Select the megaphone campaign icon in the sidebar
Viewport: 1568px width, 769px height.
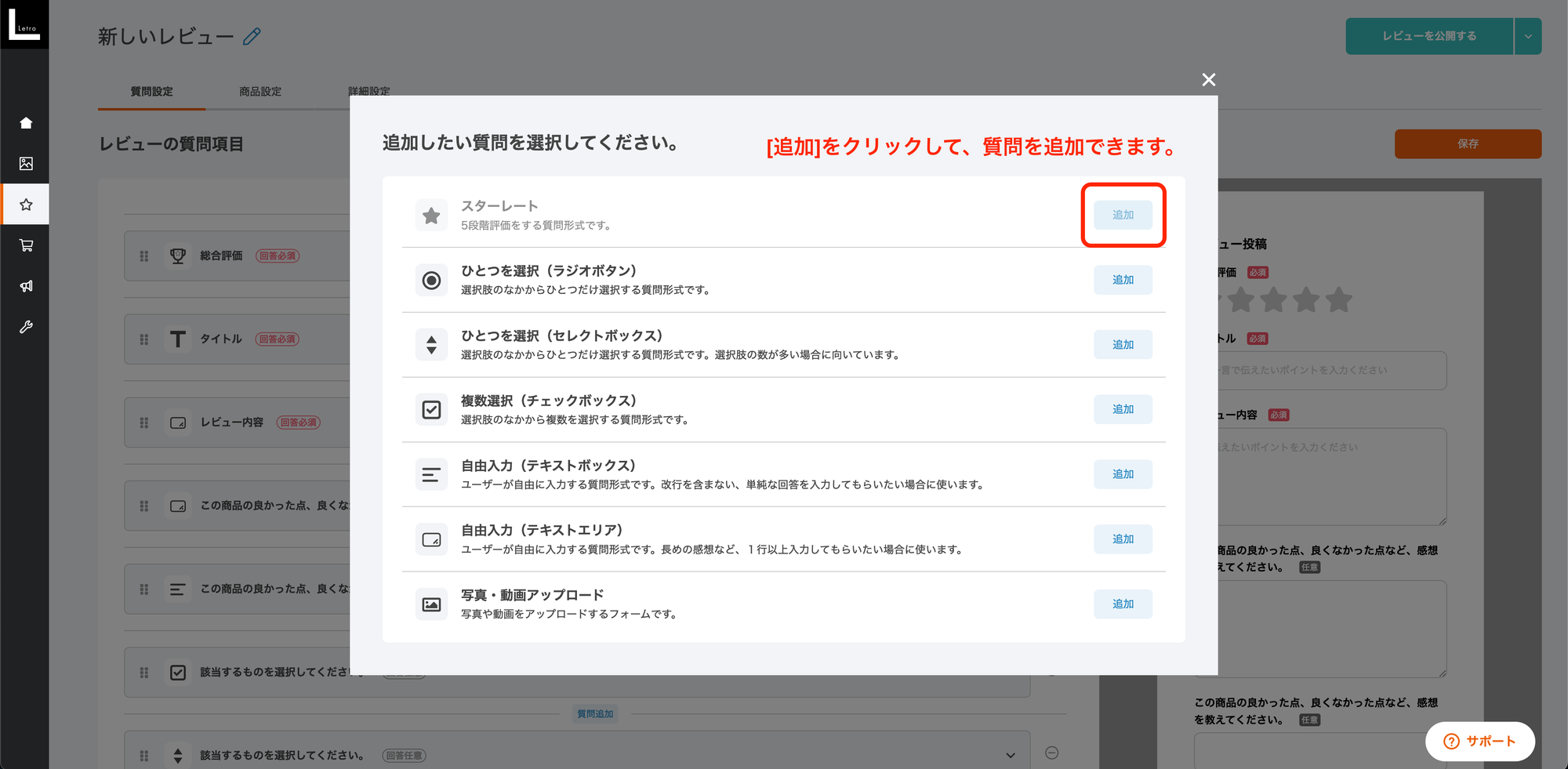point(25,286)
